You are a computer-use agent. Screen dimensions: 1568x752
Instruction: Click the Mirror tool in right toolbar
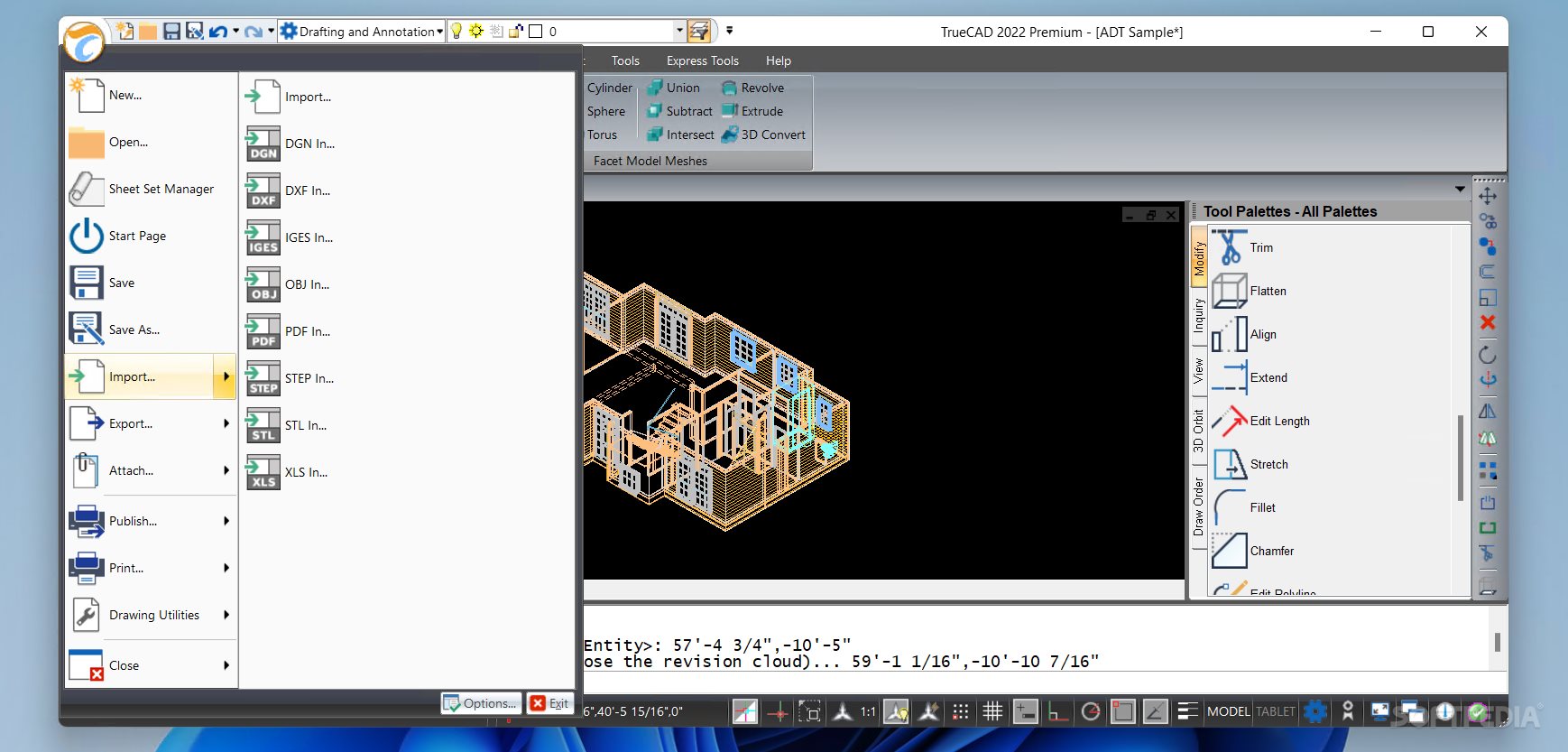[x=1488, y=412]
